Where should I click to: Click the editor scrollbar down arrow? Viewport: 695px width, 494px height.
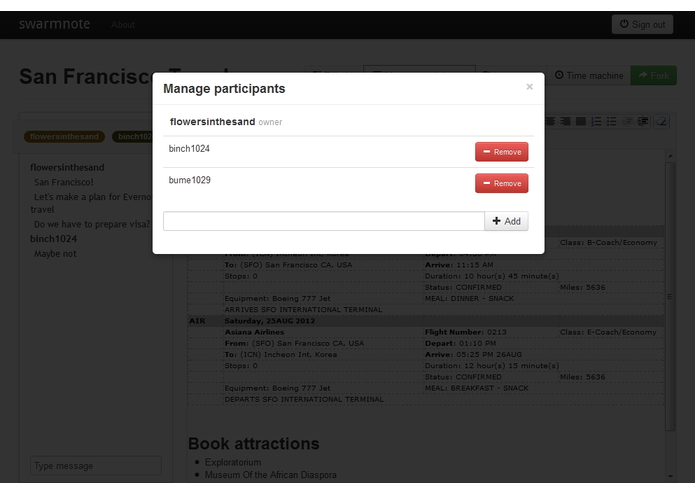coord(670,476)
